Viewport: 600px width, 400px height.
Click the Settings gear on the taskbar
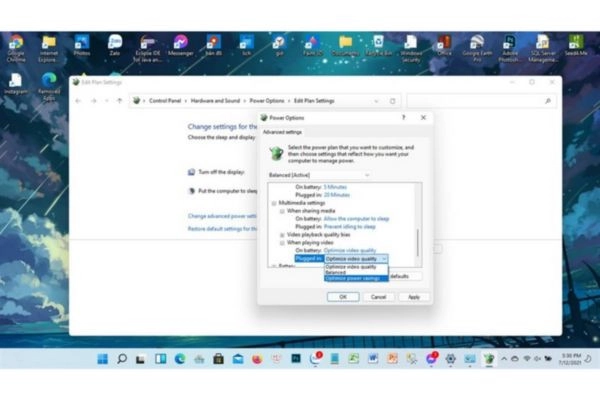[x=450, y=359]
